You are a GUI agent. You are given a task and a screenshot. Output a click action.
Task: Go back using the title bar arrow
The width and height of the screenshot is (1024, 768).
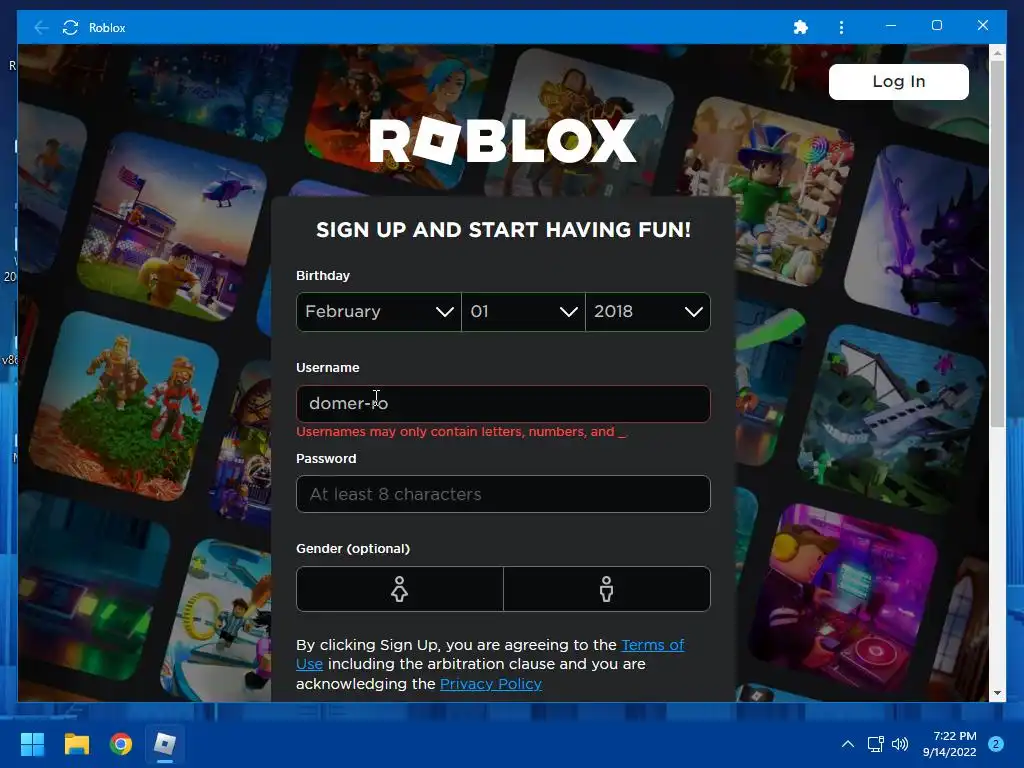pyautogui.click(x=41, y=27)
